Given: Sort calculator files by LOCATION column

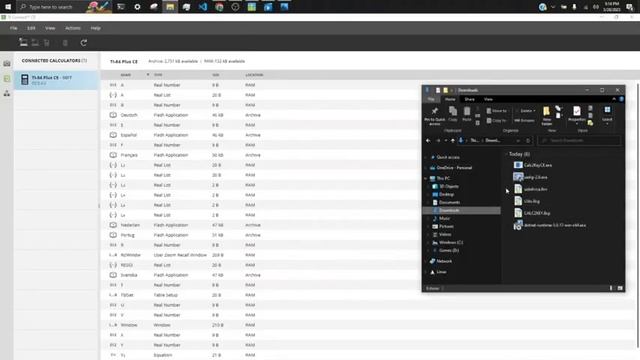Looking at the screenshot, I should pyautogui.click(x=254, y=75).
